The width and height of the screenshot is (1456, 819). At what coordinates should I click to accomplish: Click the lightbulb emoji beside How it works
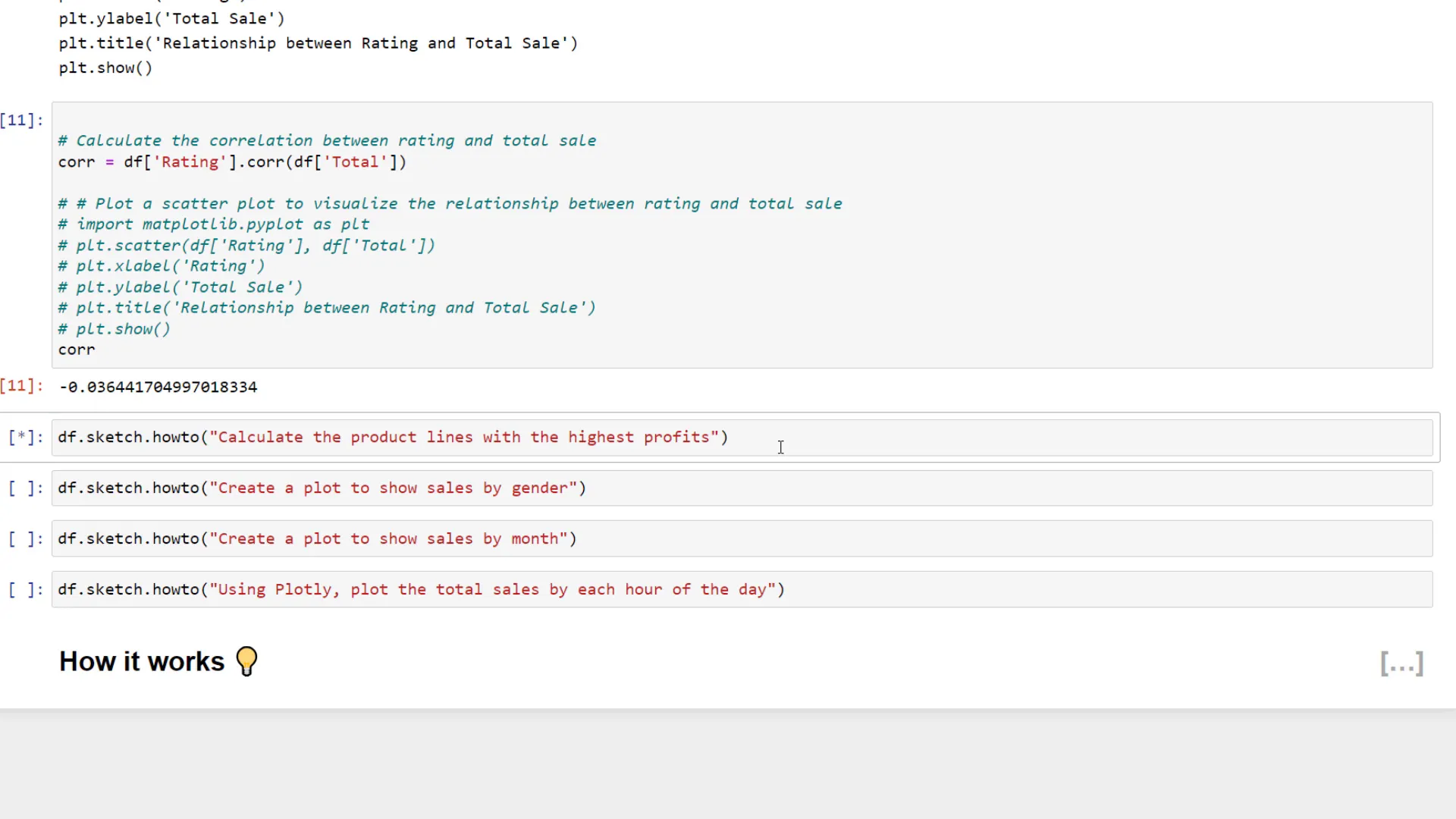pos(246,661)
